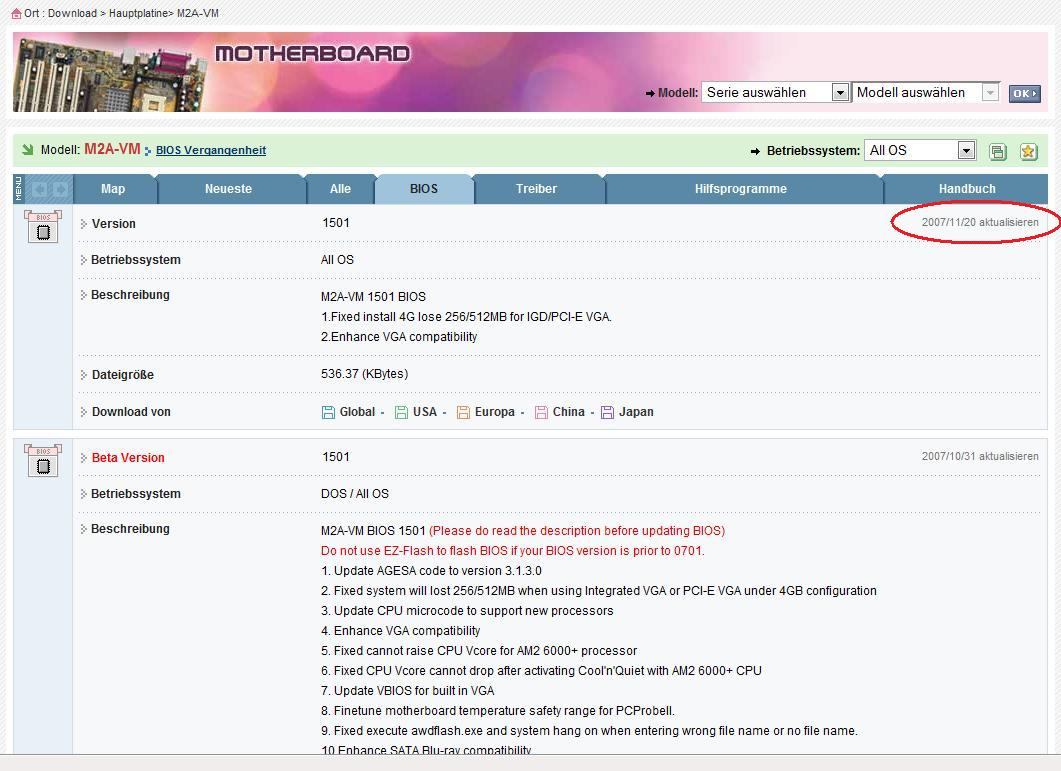Image resolution: width=1061 pixels, height=771 pixels.
Task: Click the DOS / All OS value
Action: tap(355, 493)
